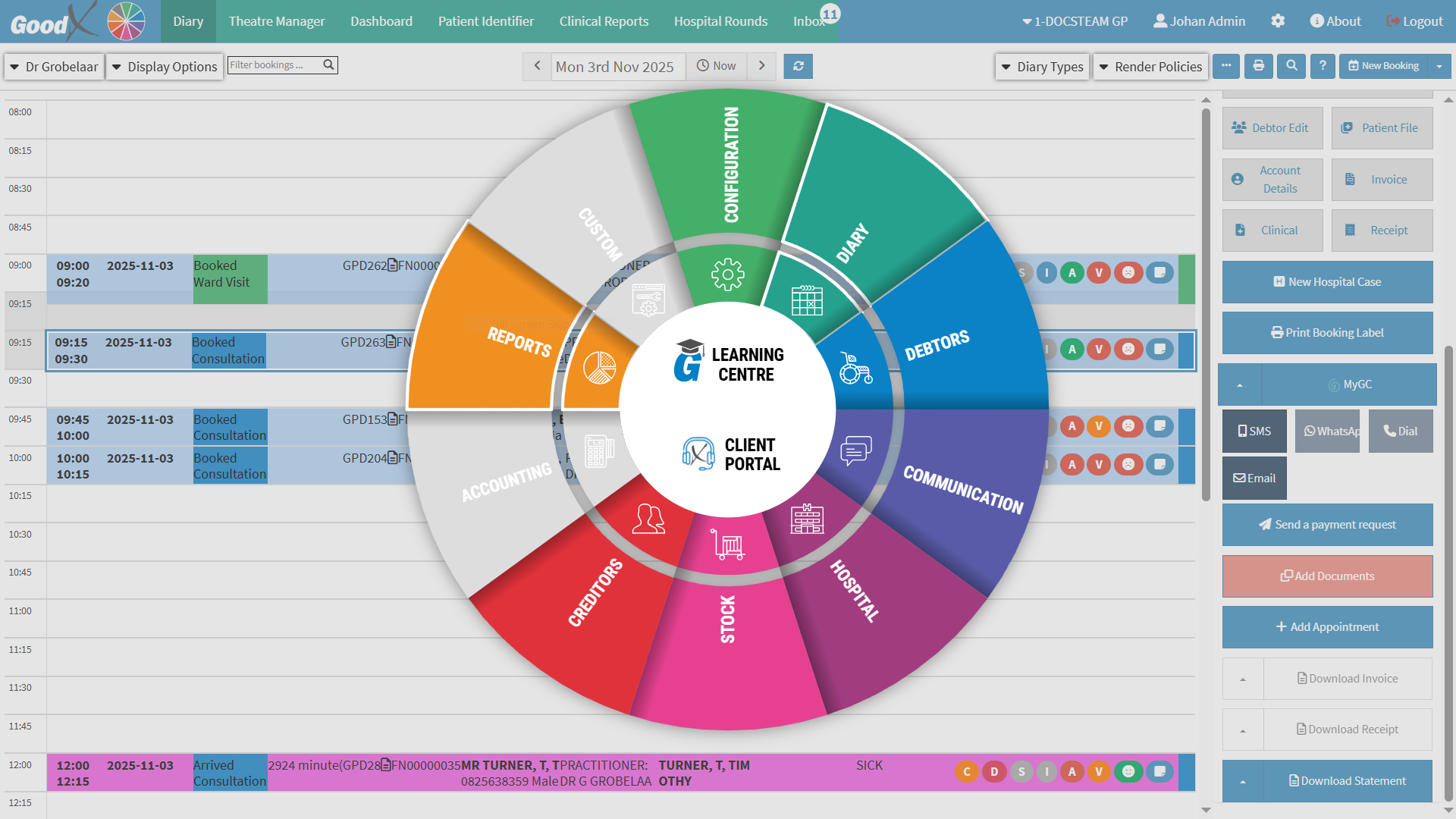Toggle the 'A' status on 09:00 booking
This screenshot has width=1456, height=819.
(1072, 273)
